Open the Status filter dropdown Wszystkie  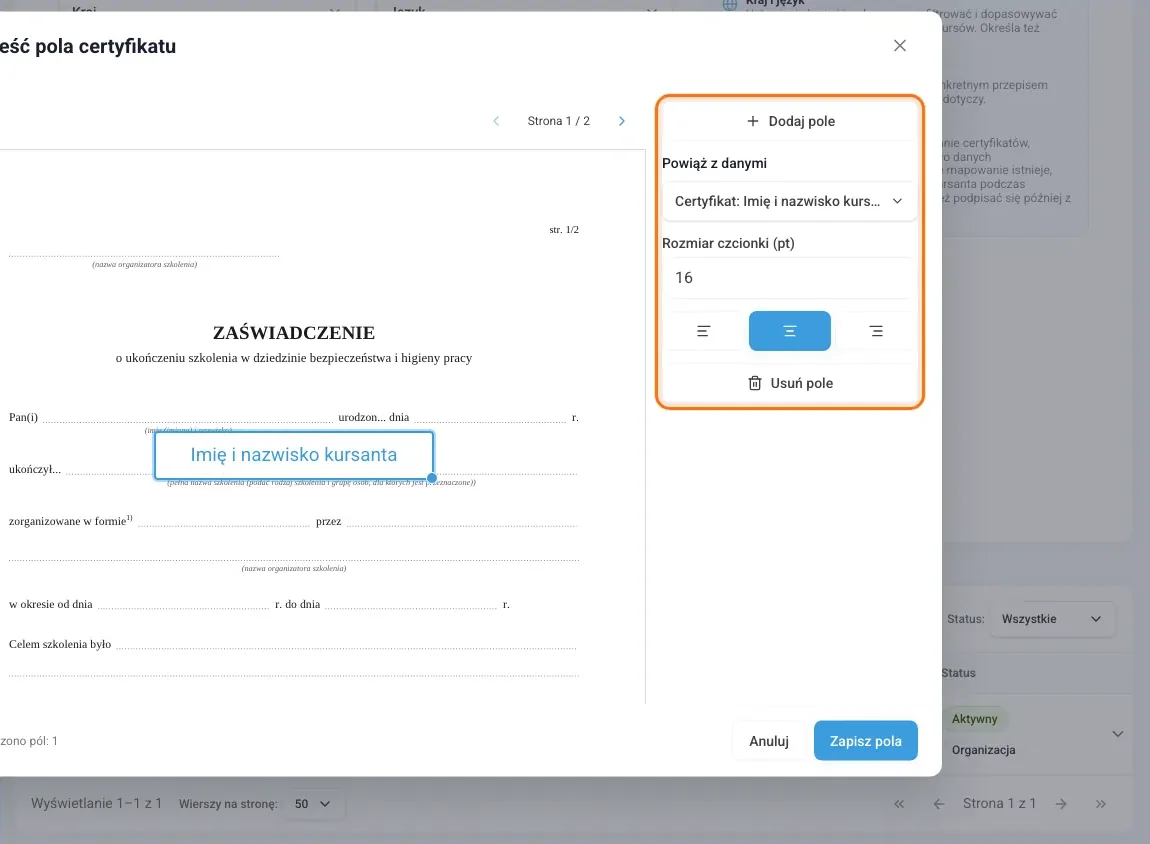pyautogui.click(x=1052, y=619)
